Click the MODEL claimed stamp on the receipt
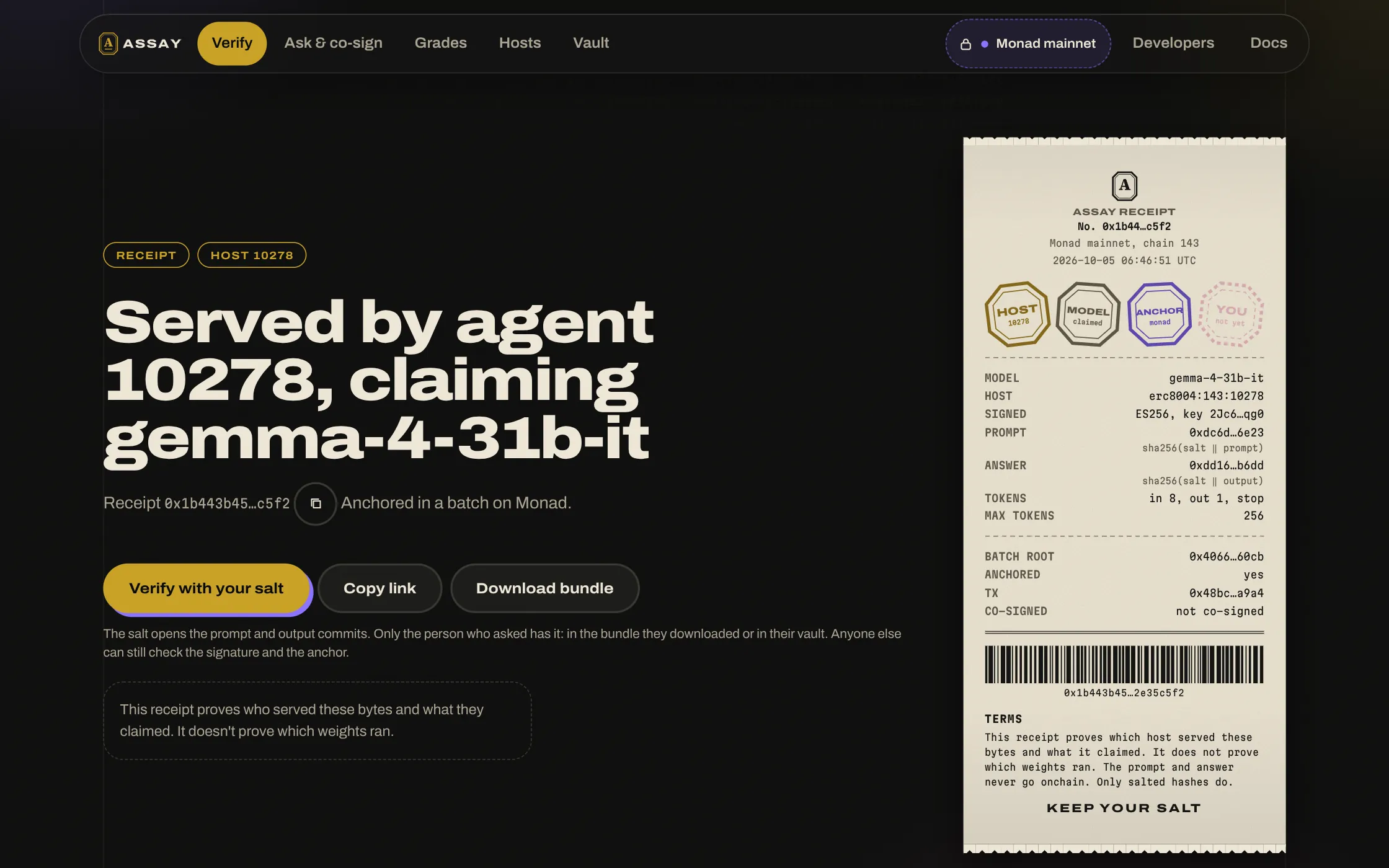Image resolution: width=1389 pixels, height=868 pixels. pyautogui.click(x=1088, y=314)
